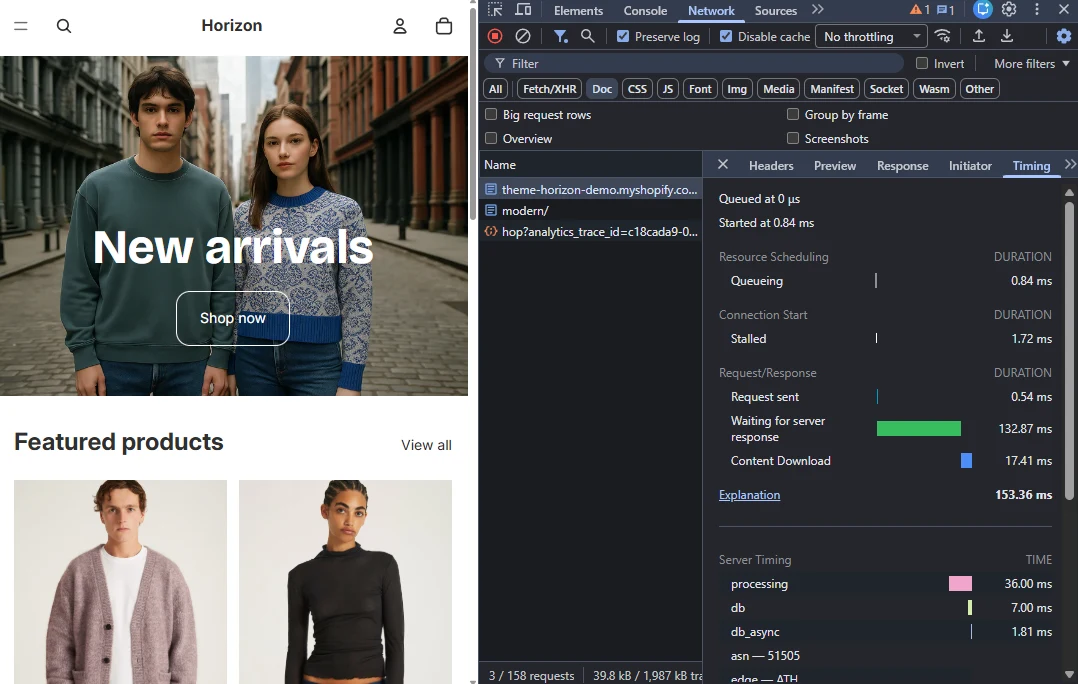1078x684 pixels.
Task: Click the Filter text input field
Action: pyautogui.click(x=694, y=63)
